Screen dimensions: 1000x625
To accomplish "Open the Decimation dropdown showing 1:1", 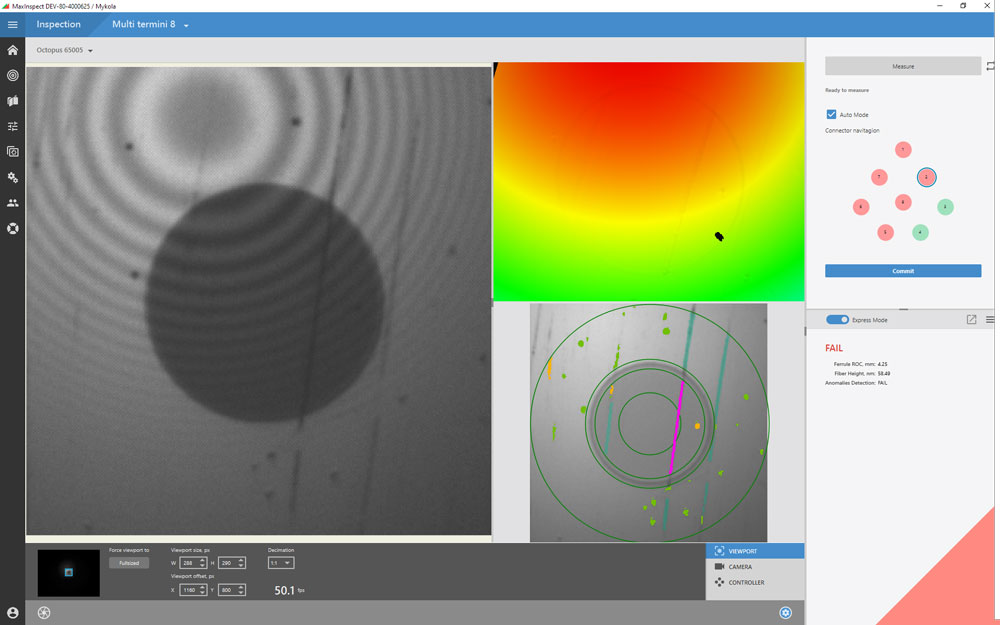I will coord(281,562).
